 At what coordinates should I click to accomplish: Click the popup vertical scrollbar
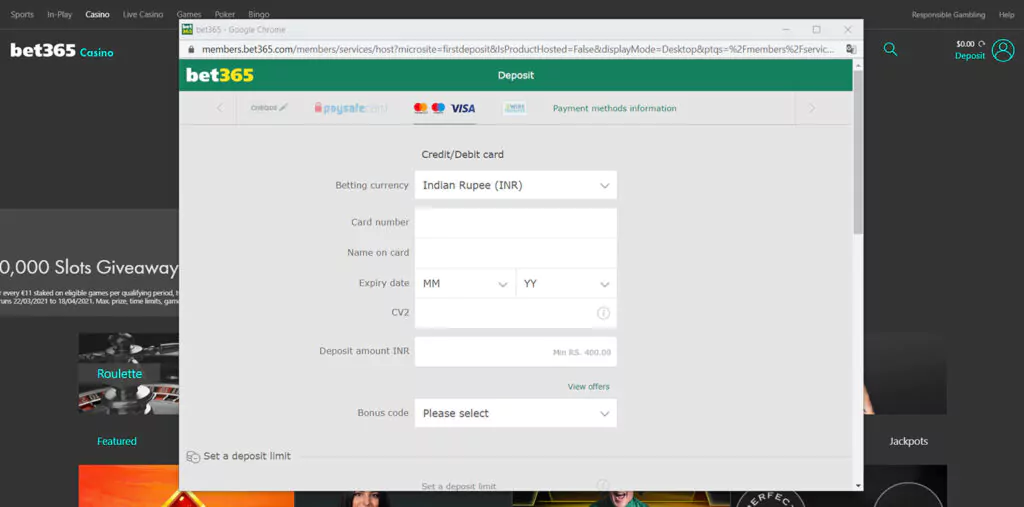pos(857,150)
